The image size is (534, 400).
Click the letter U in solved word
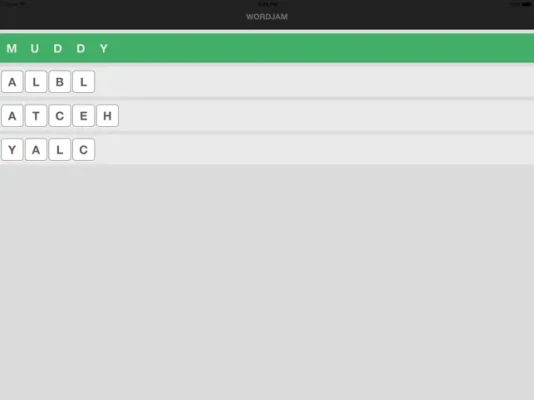34,49
